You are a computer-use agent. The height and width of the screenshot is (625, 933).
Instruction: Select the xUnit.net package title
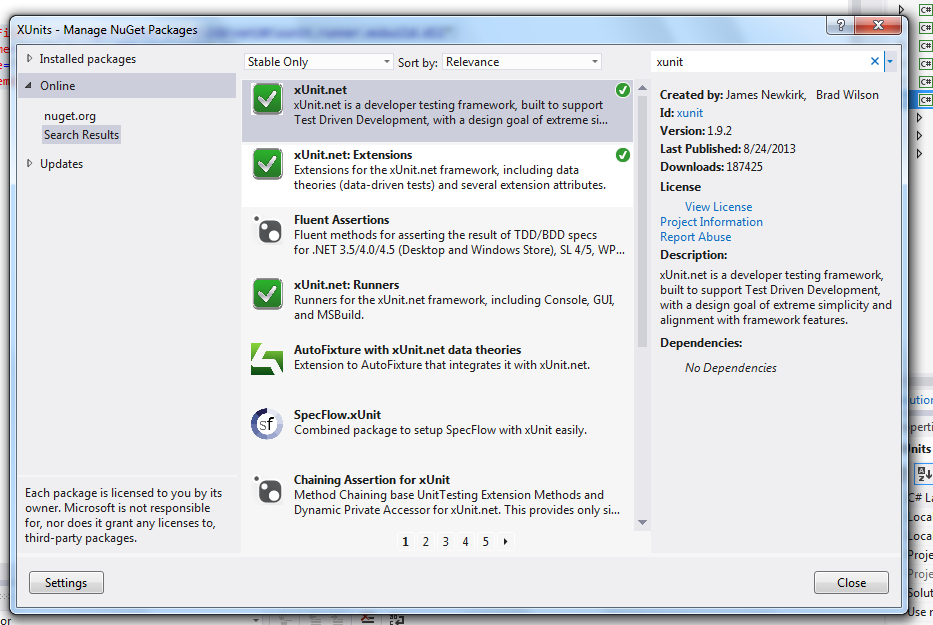[320, 90]
